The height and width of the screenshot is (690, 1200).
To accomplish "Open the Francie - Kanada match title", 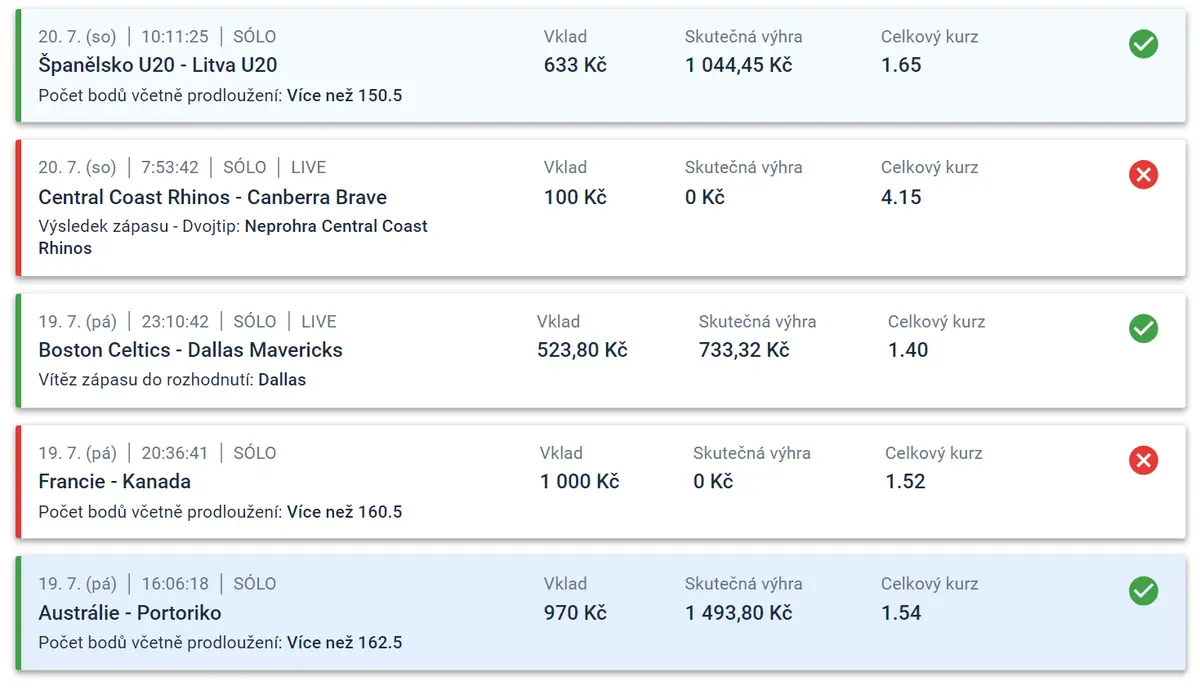I will [114, 481].
